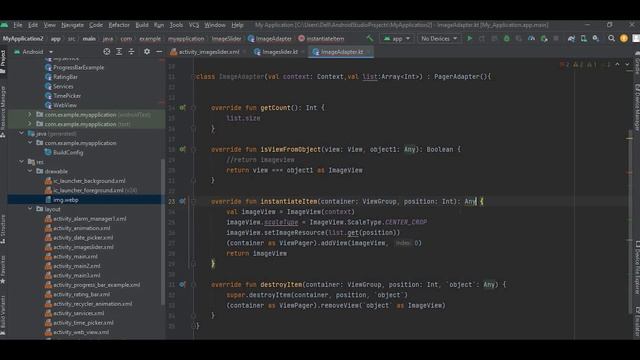The width and height of the screenshot is (640, 360).
Task: Open the Profile app icon
Action: coord(531,38)
